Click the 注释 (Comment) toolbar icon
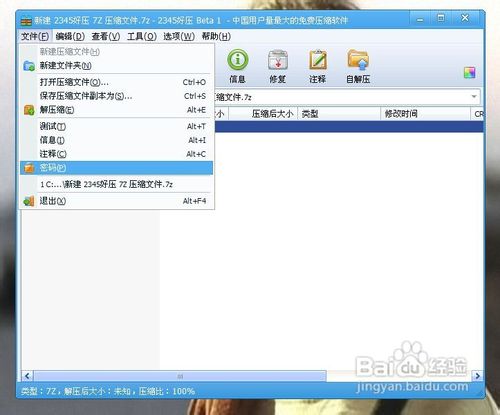 pyautogui.click(x=318, y=66)
